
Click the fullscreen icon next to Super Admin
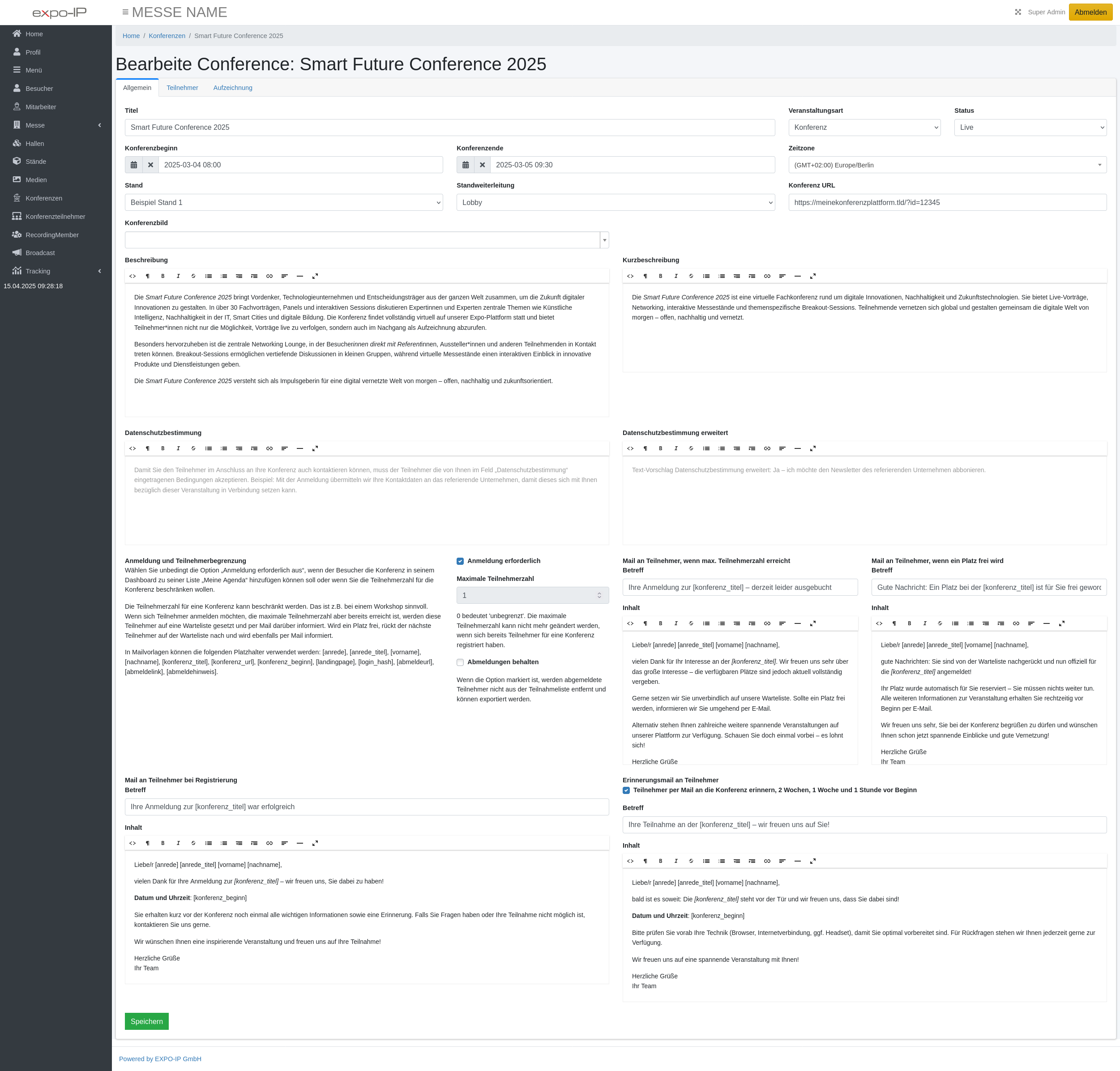pyautogui.click(x=1018, y=12)
